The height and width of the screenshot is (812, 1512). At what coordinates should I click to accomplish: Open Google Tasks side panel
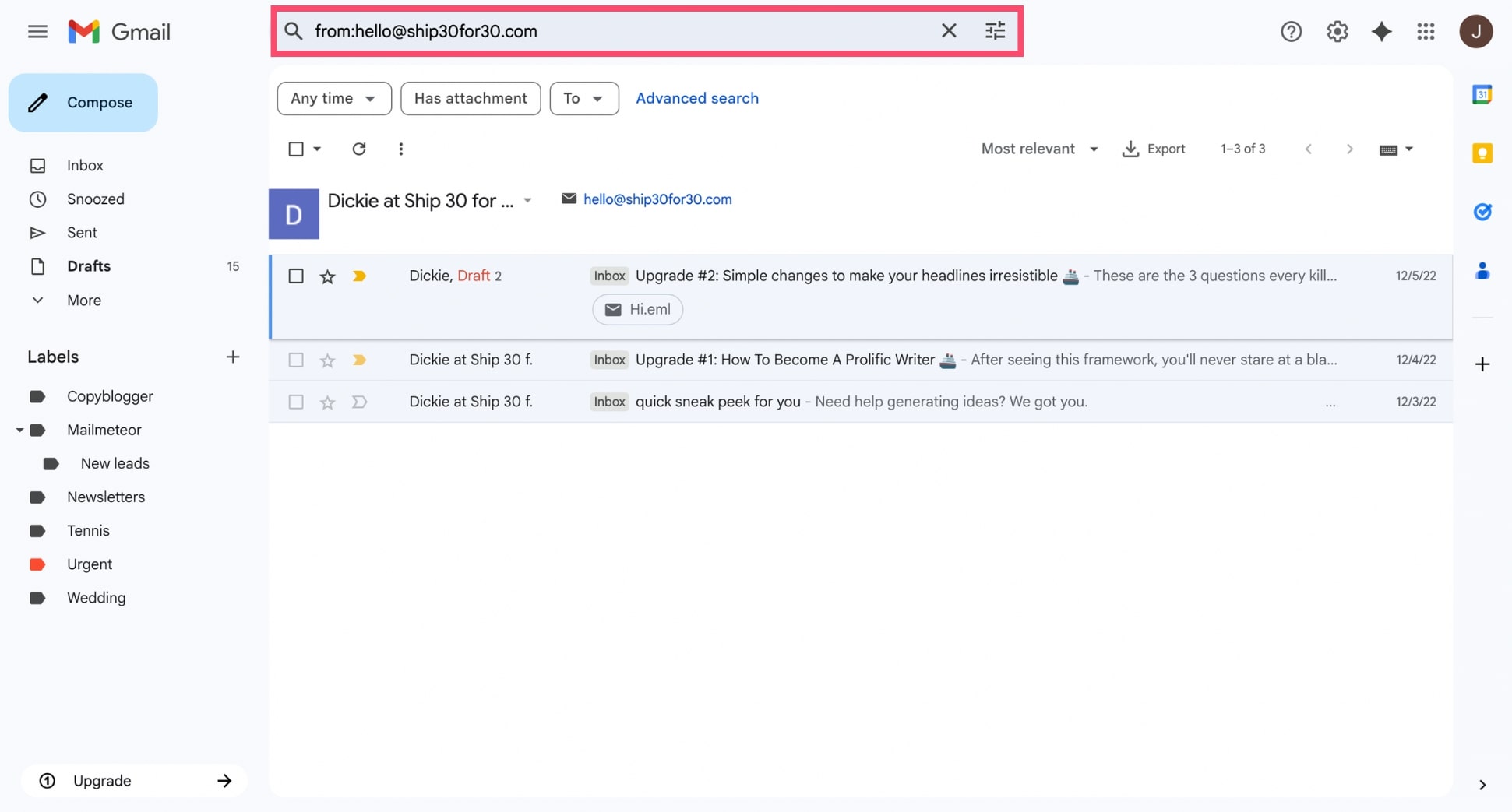point(1482,212)
